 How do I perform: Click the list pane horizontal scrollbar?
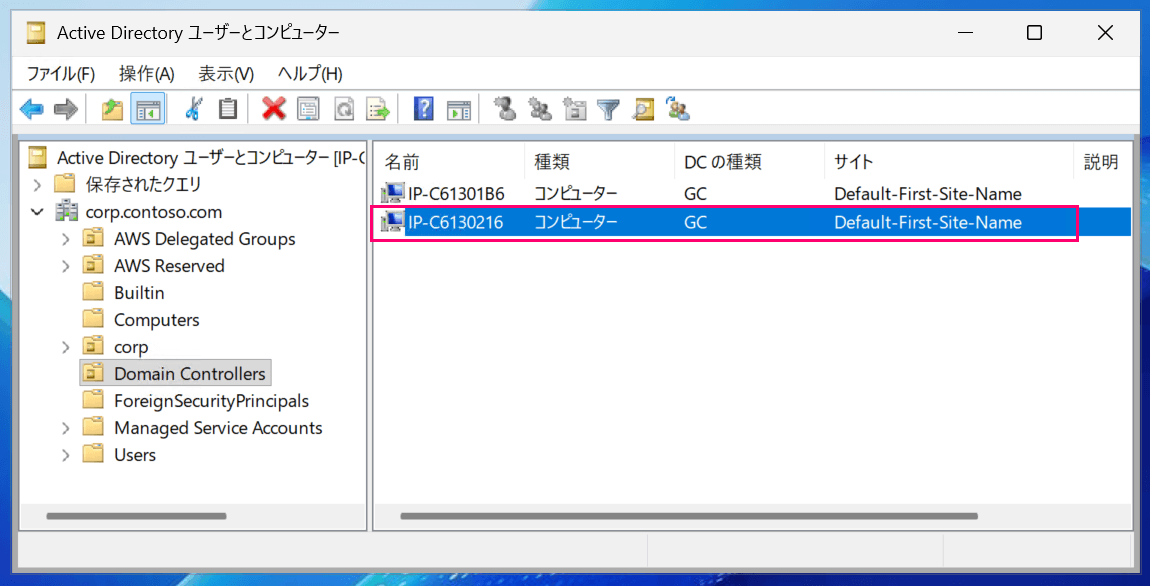click(x=689, y=516)
